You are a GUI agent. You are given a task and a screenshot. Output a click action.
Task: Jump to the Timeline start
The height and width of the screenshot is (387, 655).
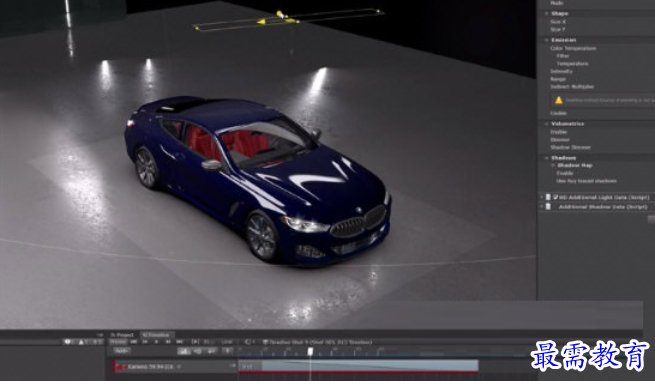pyautogui.click(x=133, y=342)
